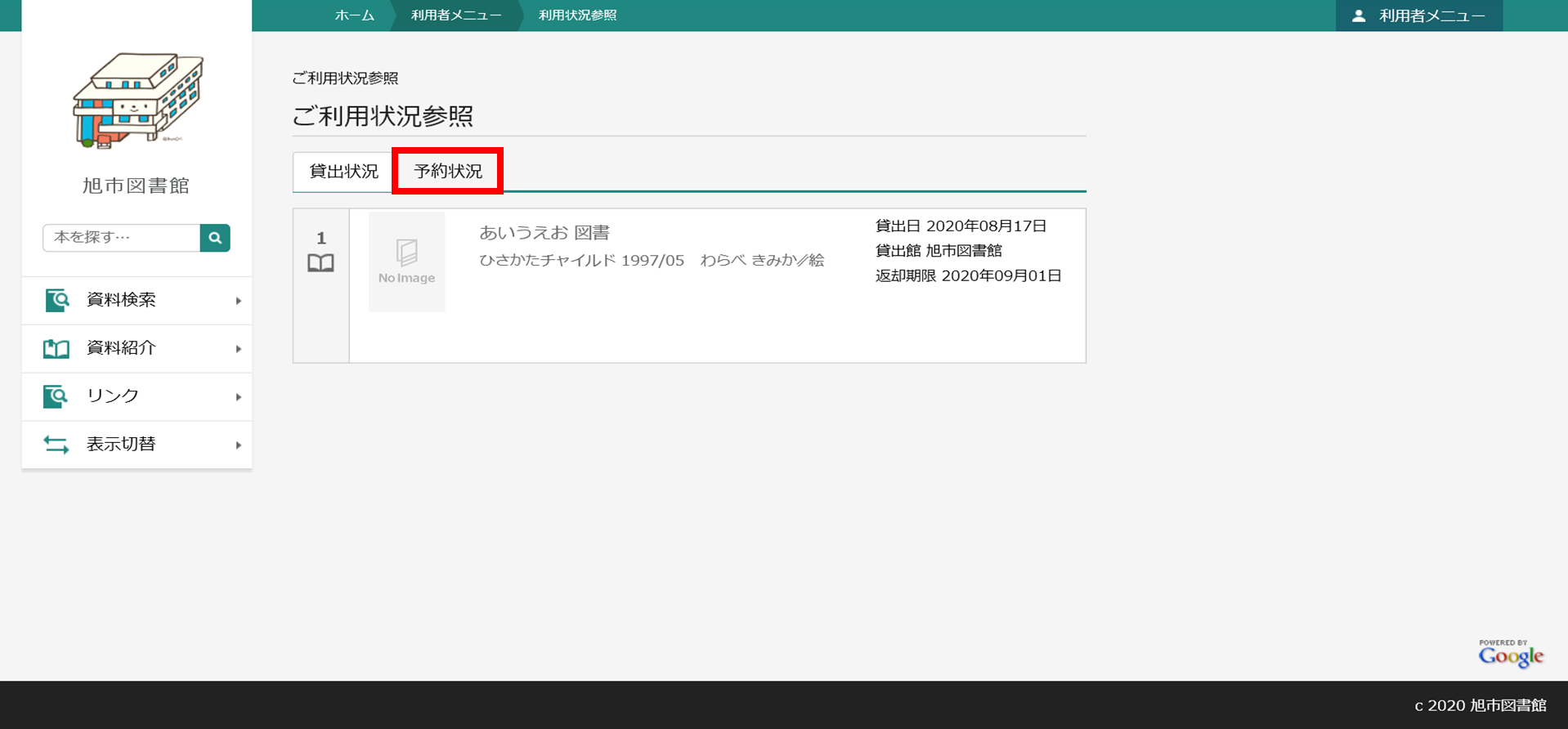The image size is (1568, 729).
Task: Click the 資料検索 search icon in sidebar
Action: click(x=56, y=300)
